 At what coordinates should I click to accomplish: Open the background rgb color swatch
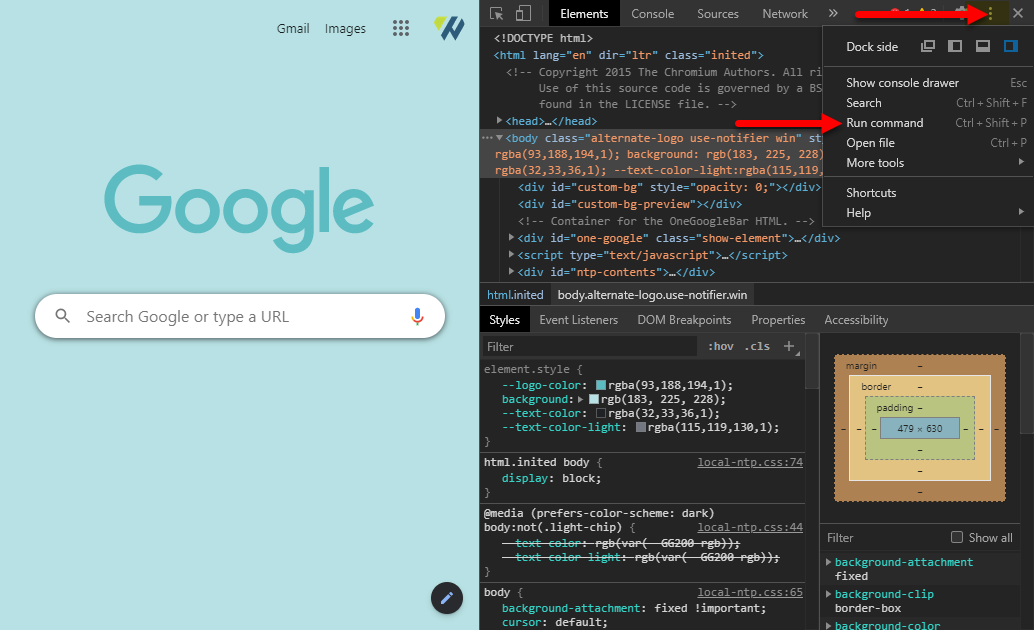(593, 399)
